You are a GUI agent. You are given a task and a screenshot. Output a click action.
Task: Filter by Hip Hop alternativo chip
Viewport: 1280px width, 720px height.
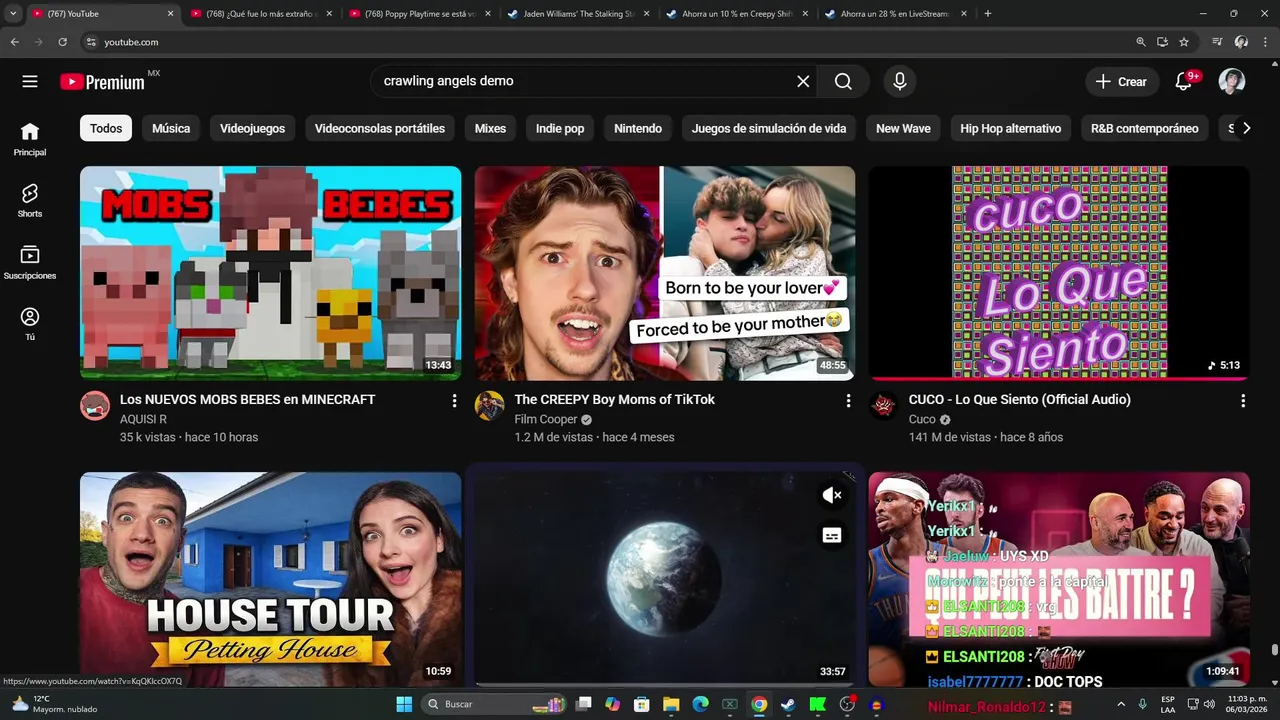coord(1010,128)
